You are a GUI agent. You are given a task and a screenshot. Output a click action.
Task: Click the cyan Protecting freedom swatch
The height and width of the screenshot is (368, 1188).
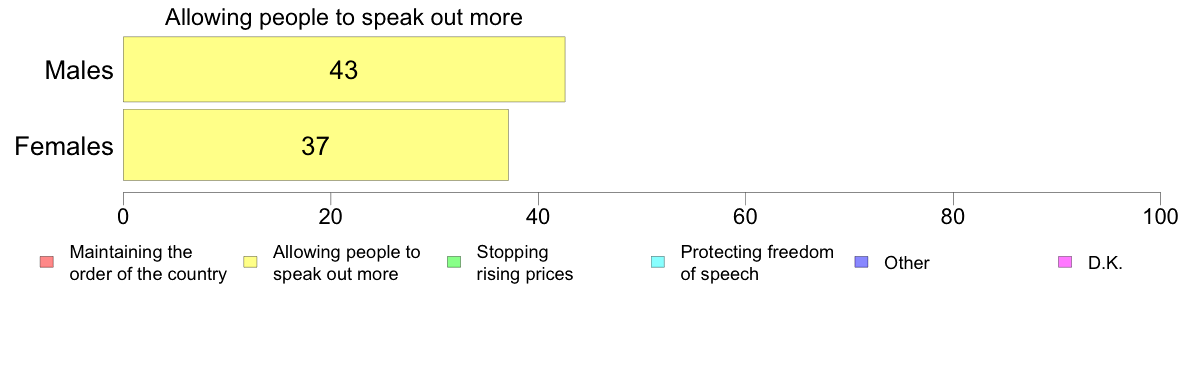click(x=658, y=262)
